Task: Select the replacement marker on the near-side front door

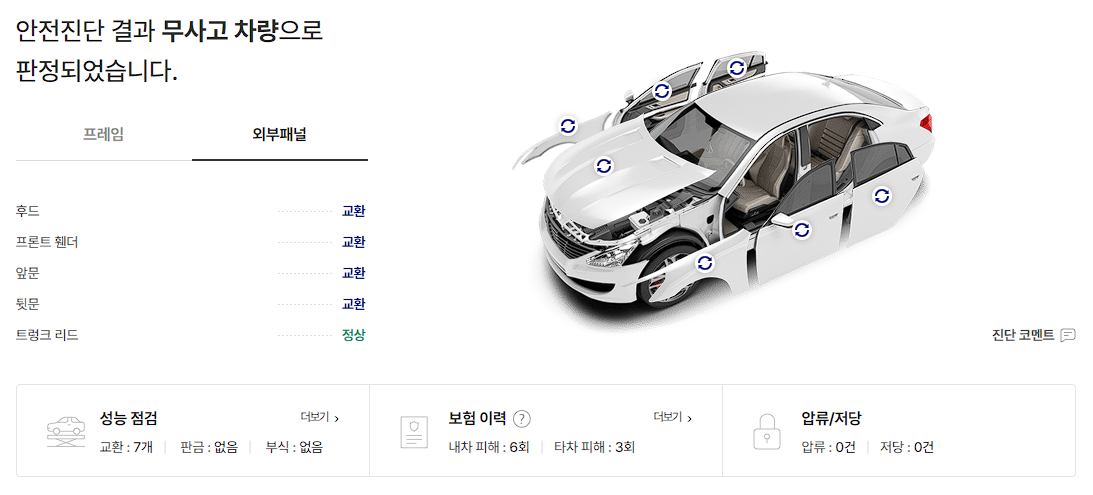Action: (802, 229)
